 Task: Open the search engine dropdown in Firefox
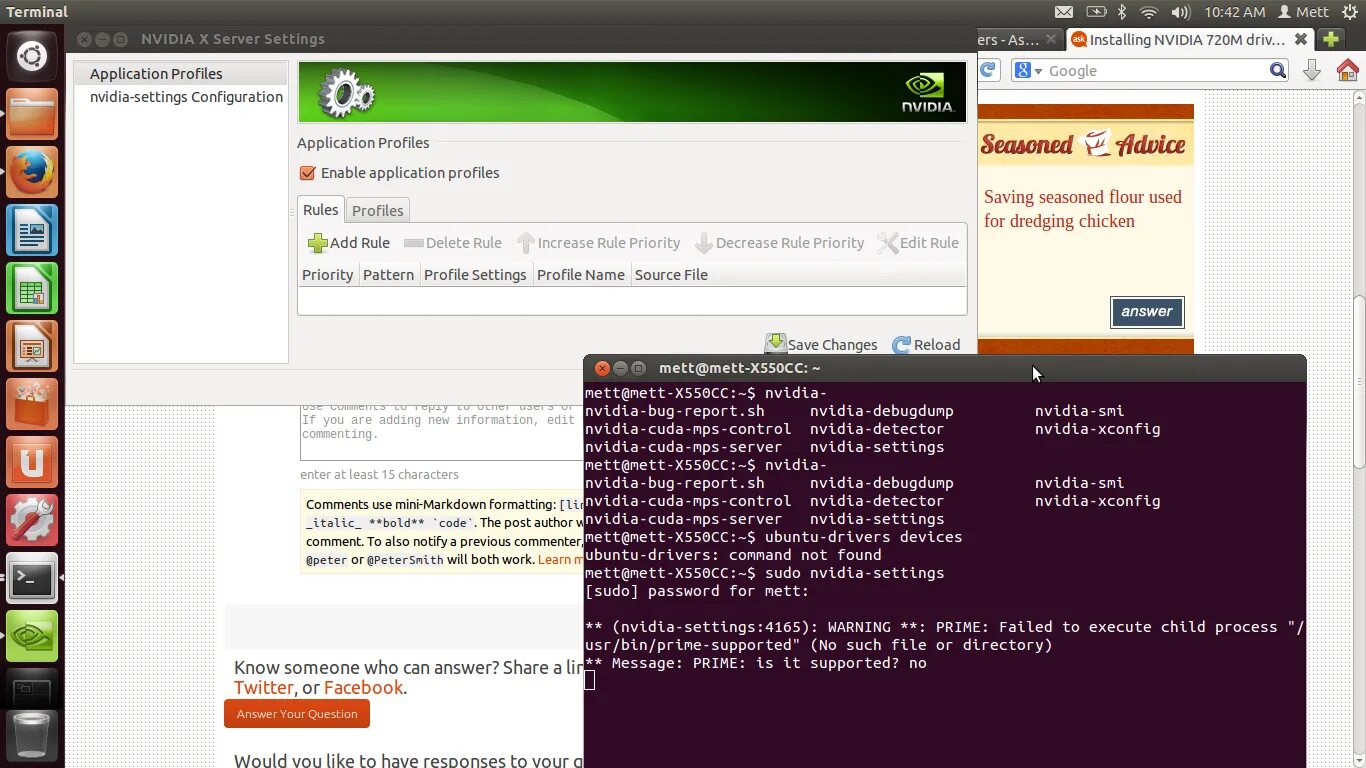[x=1028, y=70]
